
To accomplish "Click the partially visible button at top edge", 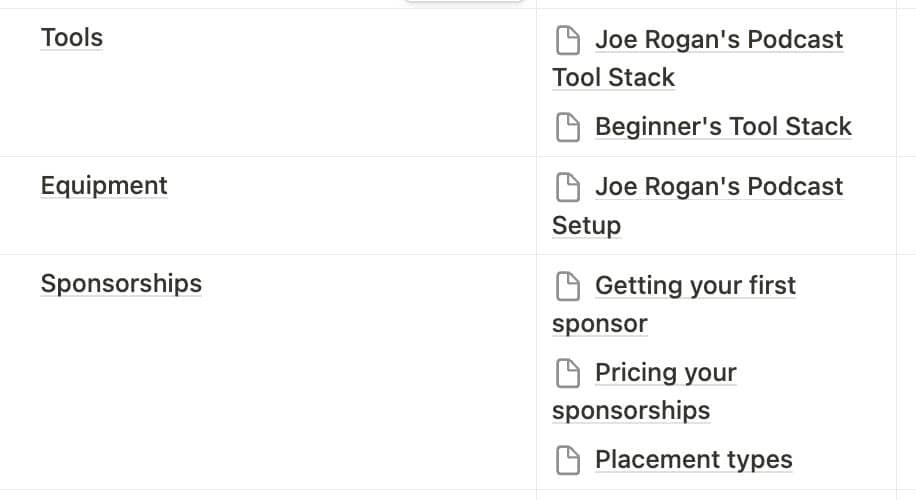I will coord(463,1).
